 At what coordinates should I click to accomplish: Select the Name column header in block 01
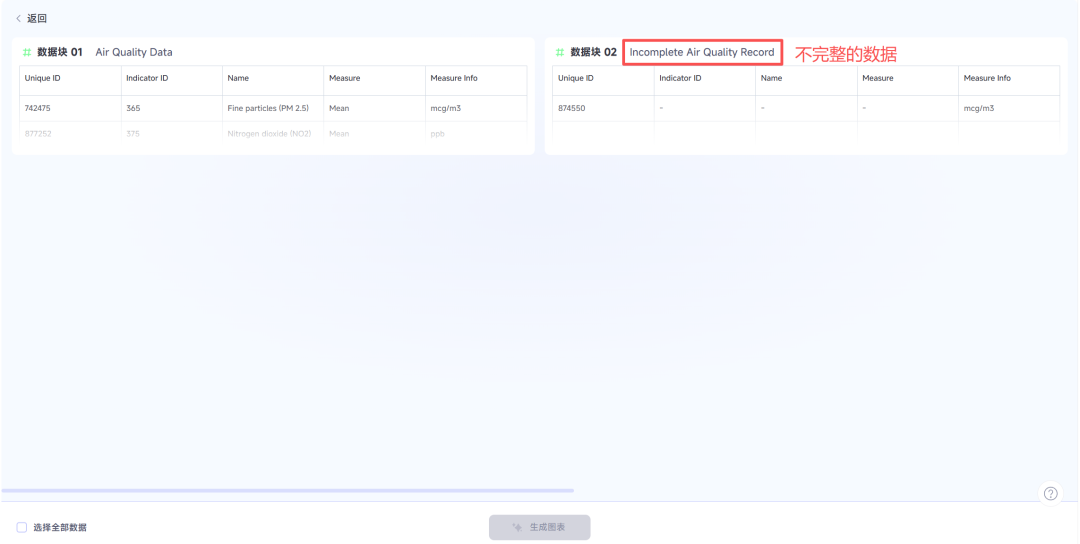tap(238, 78)
